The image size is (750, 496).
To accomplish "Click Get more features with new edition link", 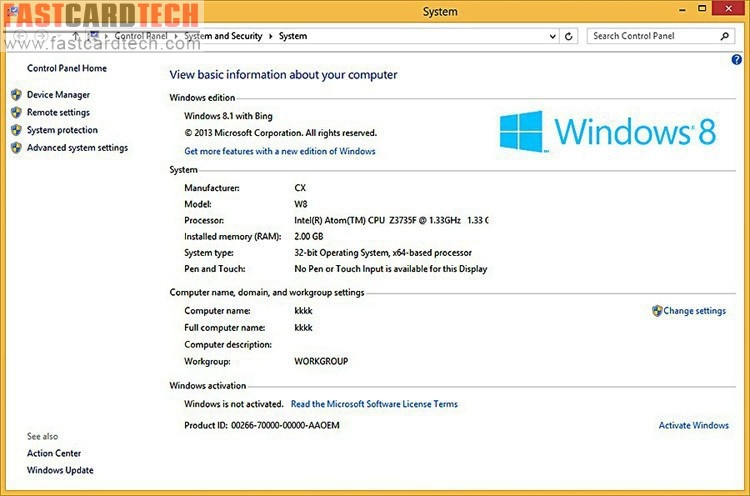I will point(280,151).
